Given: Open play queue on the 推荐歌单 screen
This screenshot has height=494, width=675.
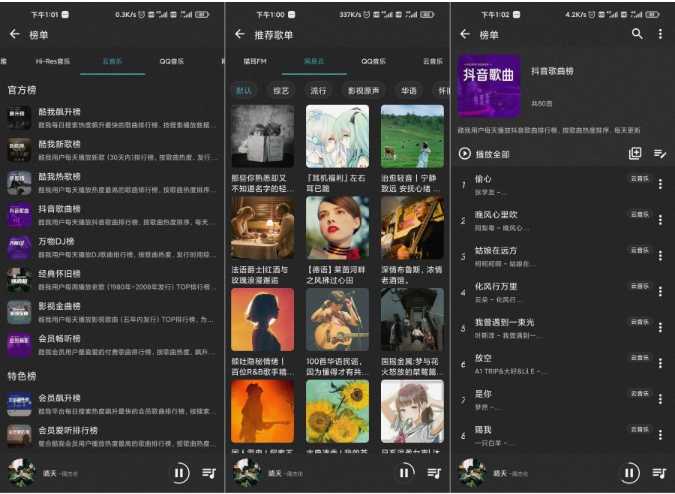Looking at the screenshot, I should 434,472.
